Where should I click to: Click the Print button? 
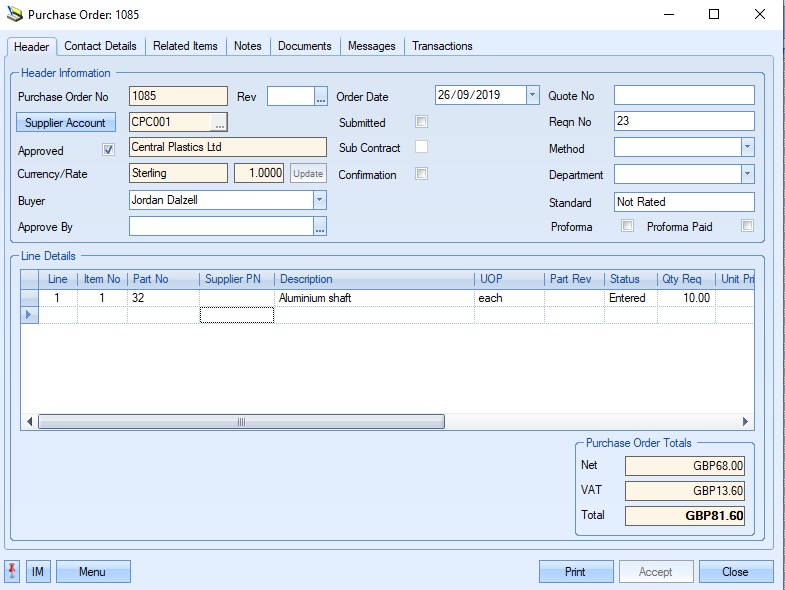pyautogui.click(x=576, y=572)
